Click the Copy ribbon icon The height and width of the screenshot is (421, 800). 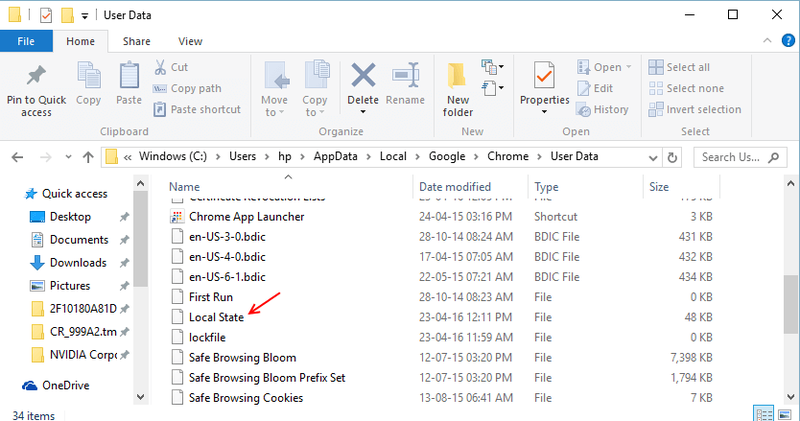click(x=89, y=77)
